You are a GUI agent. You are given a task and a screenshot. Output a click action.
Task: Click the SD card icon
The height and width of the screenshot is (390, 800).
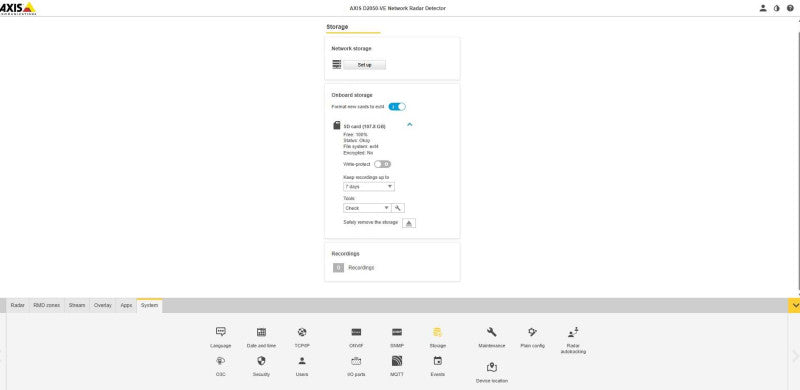pyautogui.click(x=337, y=125)
